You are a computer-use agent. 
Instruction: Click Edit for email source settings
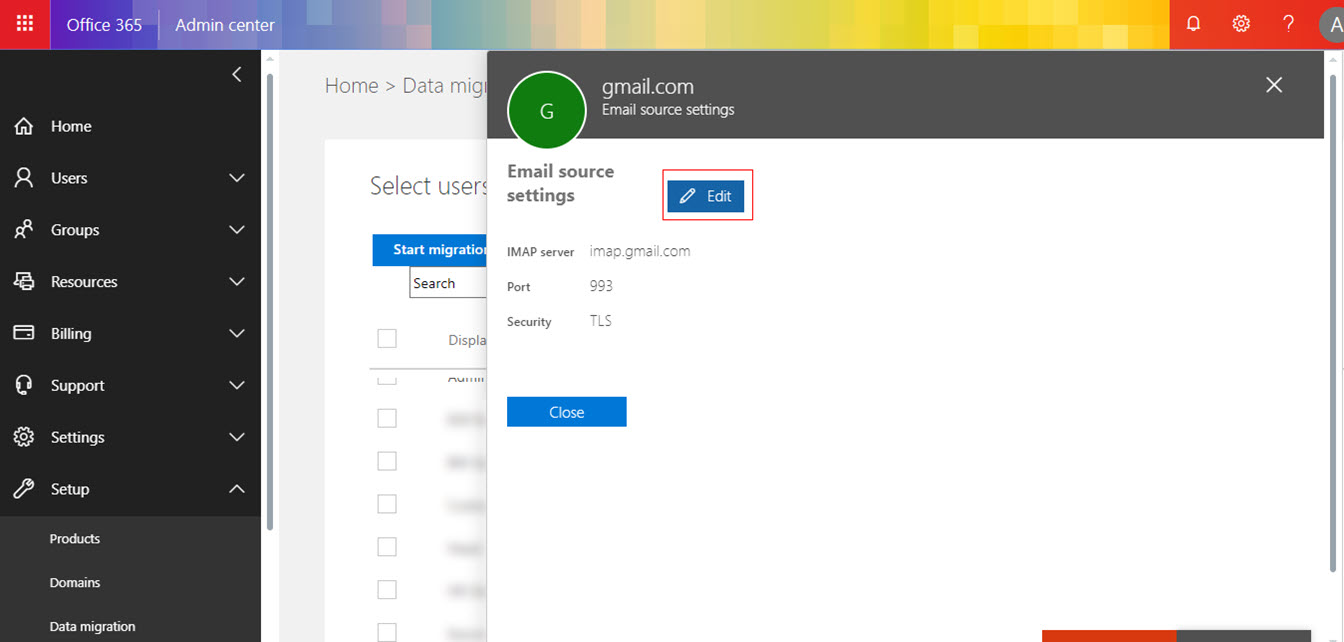click(706, 196)
